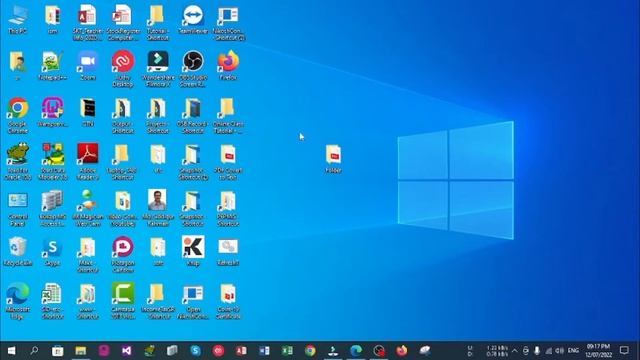The width and height of the screenshot is (640, 360).
Task: Open Skype from the taskbar
Action: coord(196,350)
